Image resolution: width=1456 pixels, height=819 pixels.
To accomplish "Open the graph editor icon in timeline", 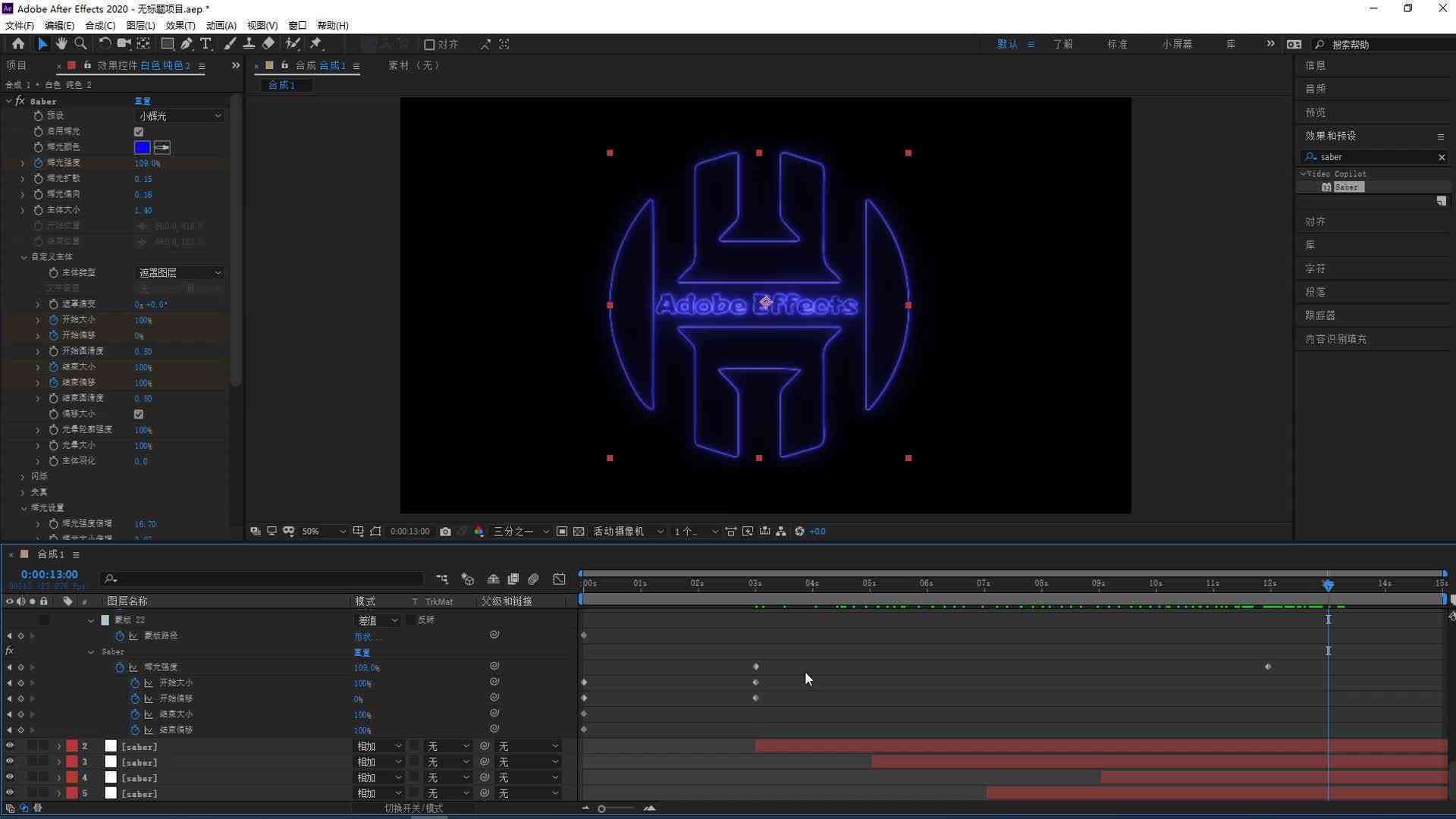I will pos(559,579).
